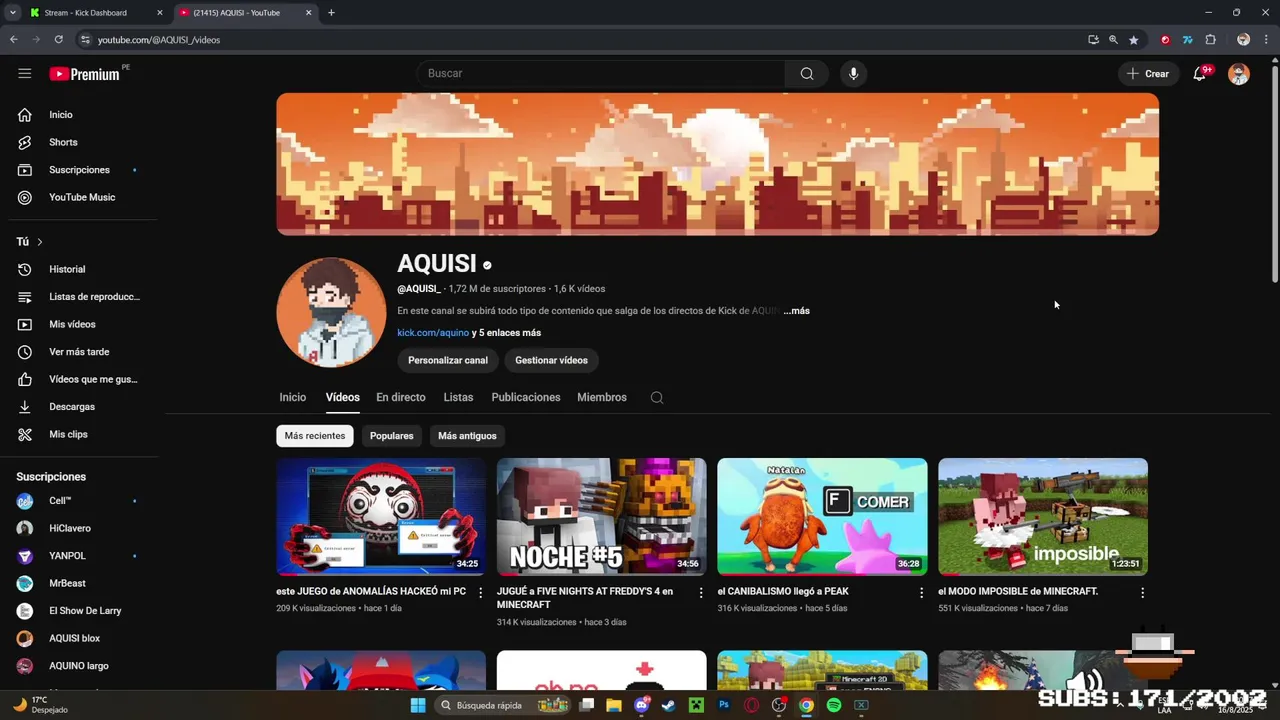Click Personalizar canal button
1280x720 pixels.
pos(448,360)
